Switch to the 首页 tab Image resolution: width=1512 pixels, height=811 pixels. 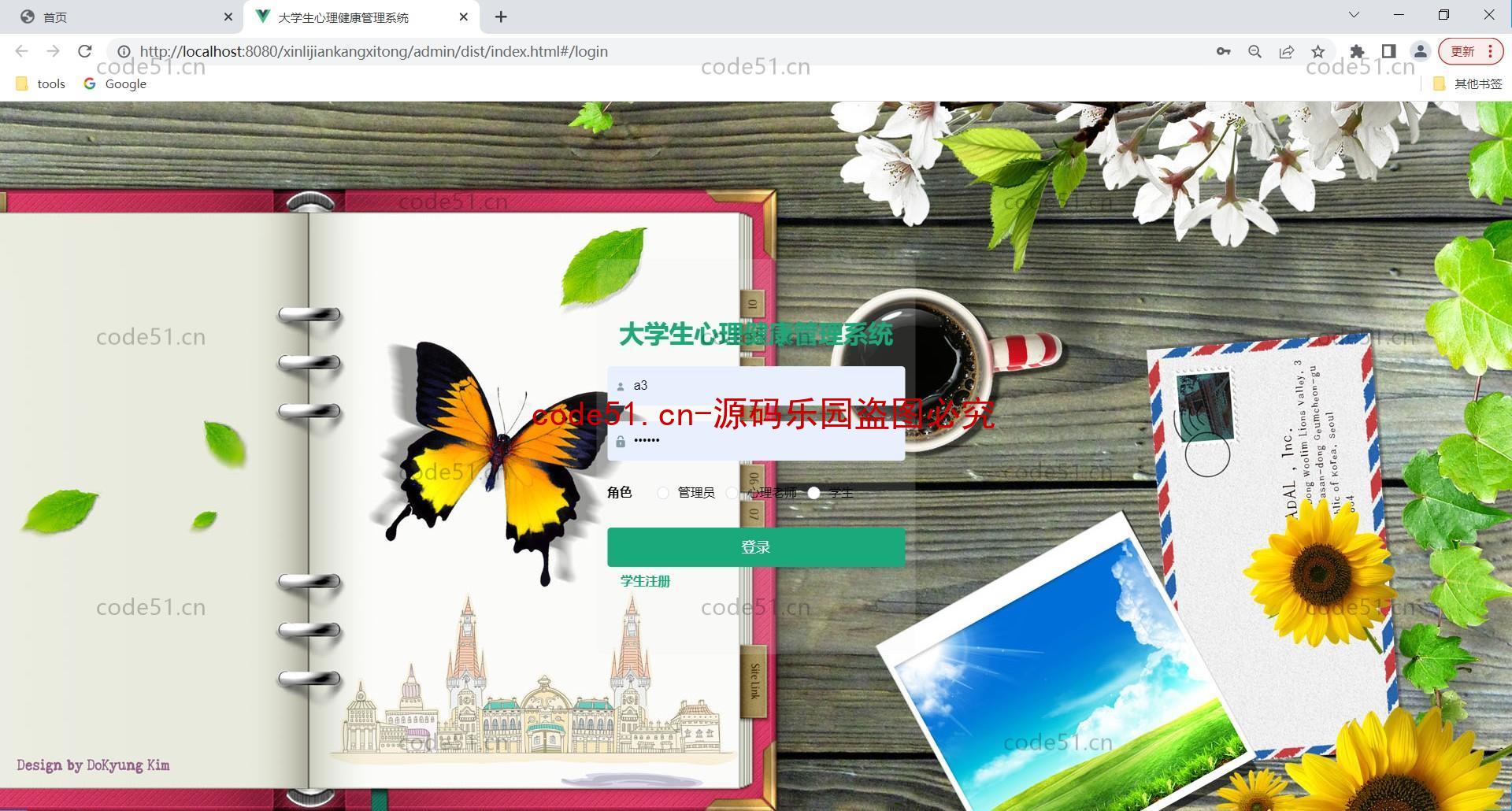pyautogui.click(x=122, y=17)
